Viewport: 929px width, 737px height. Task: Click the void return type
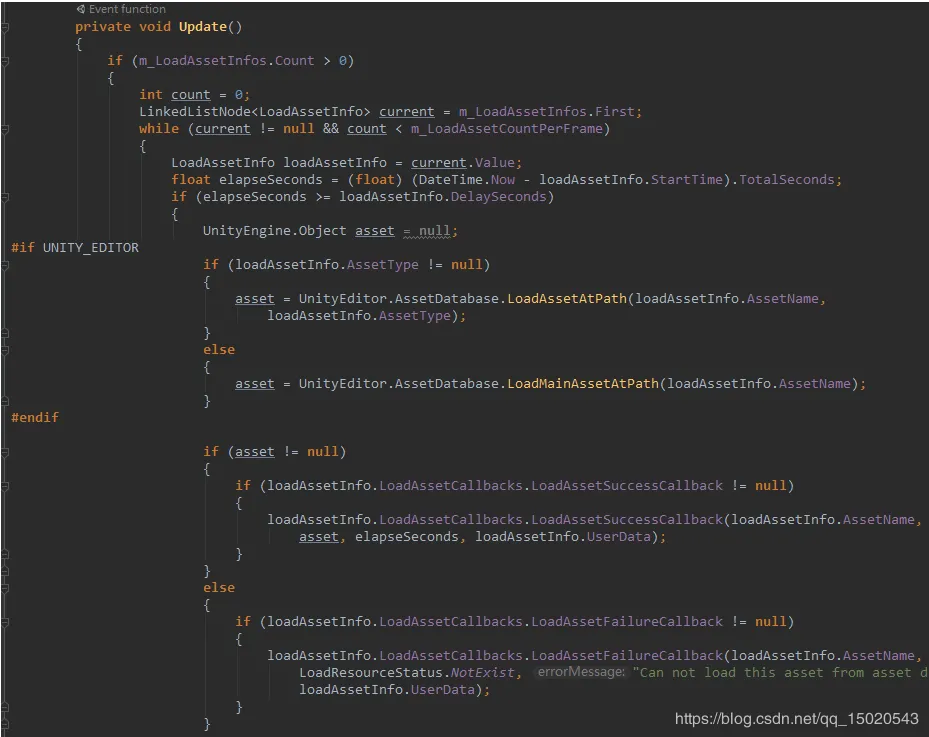click(x=155, y=27)
